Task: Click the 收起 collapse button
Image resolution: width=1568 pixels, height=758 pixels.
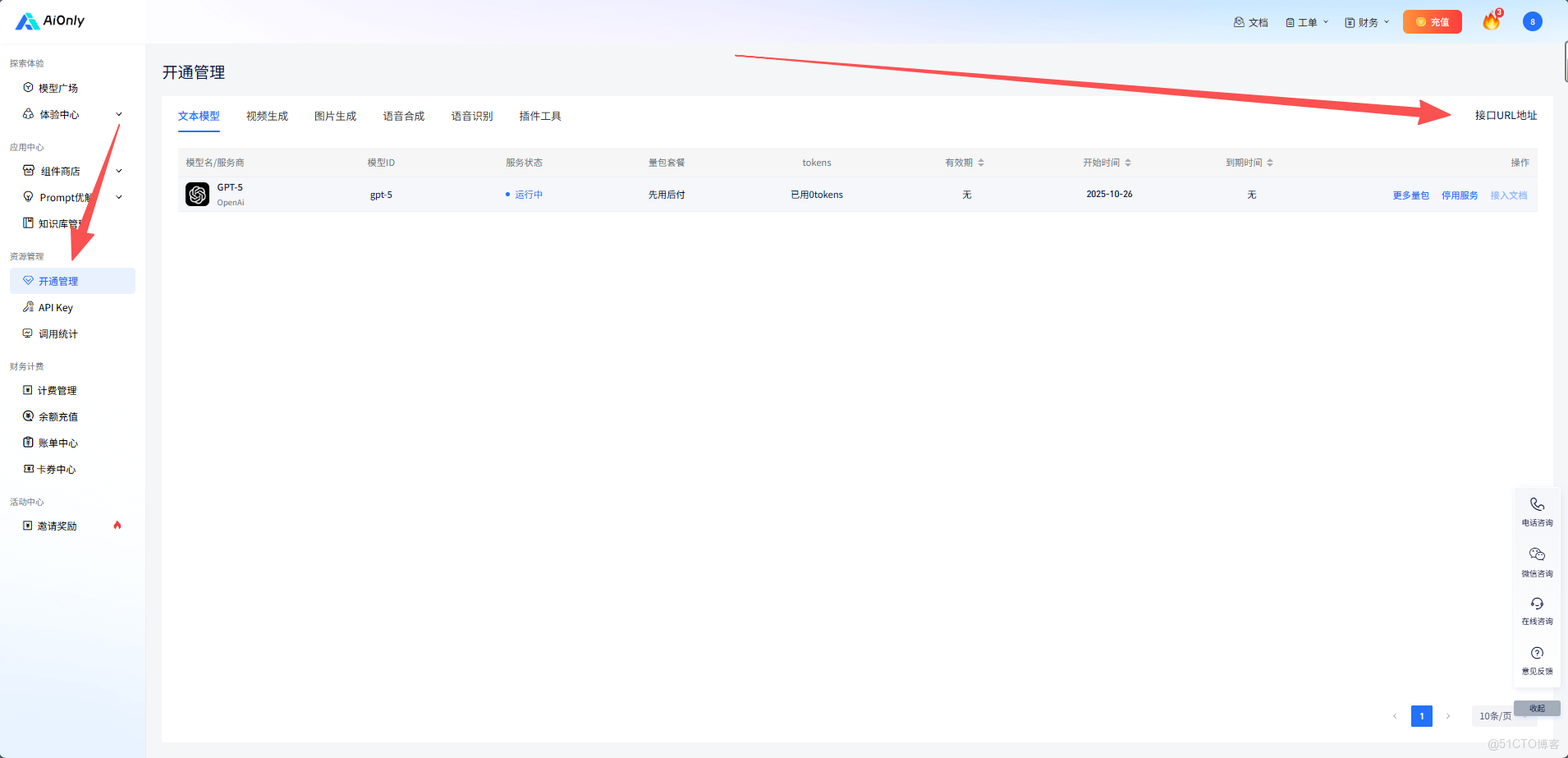Action: pyautogui.click(x=1537, y=708)
